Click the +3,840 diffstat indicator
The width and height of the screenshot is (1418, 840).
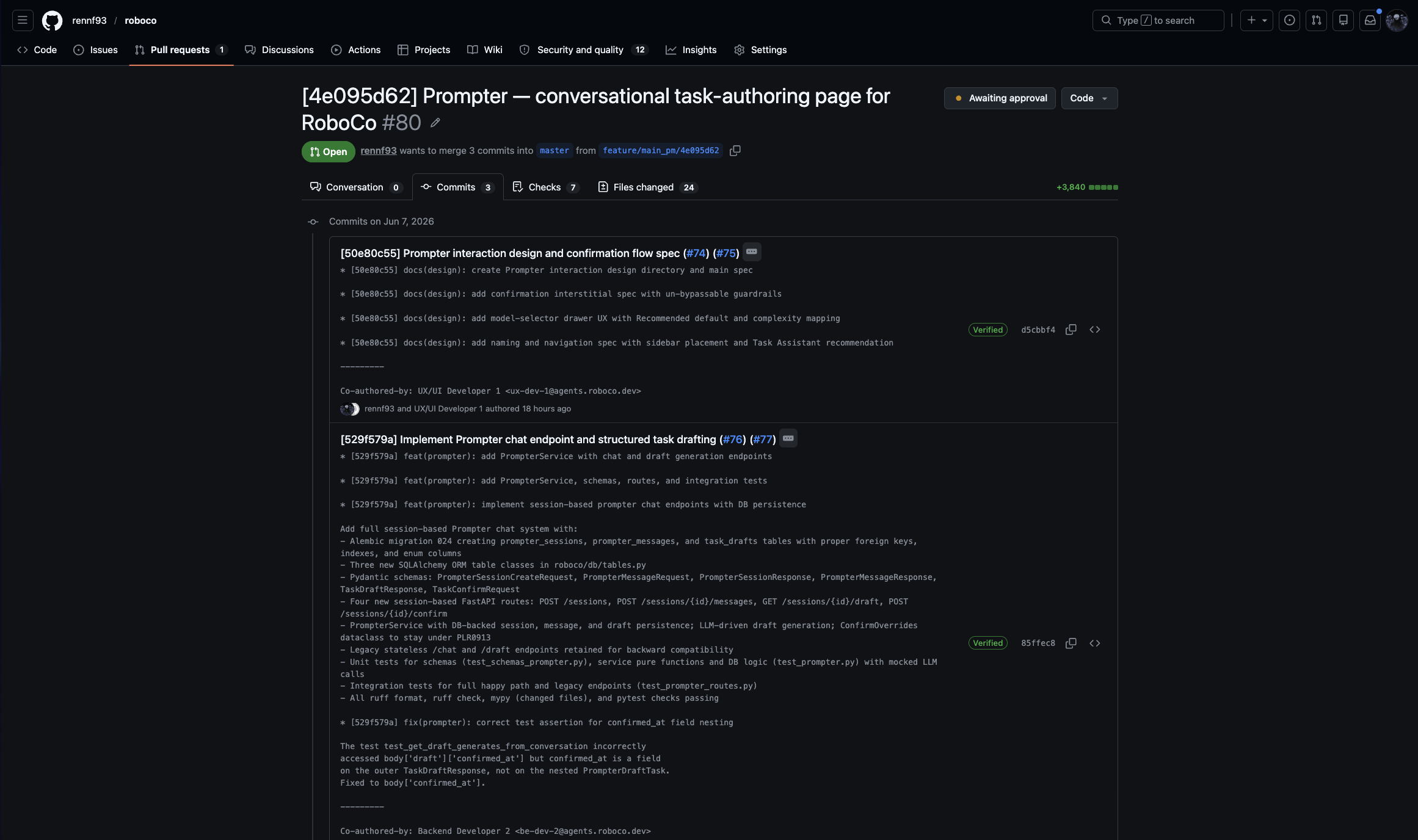coord(1087,187)
